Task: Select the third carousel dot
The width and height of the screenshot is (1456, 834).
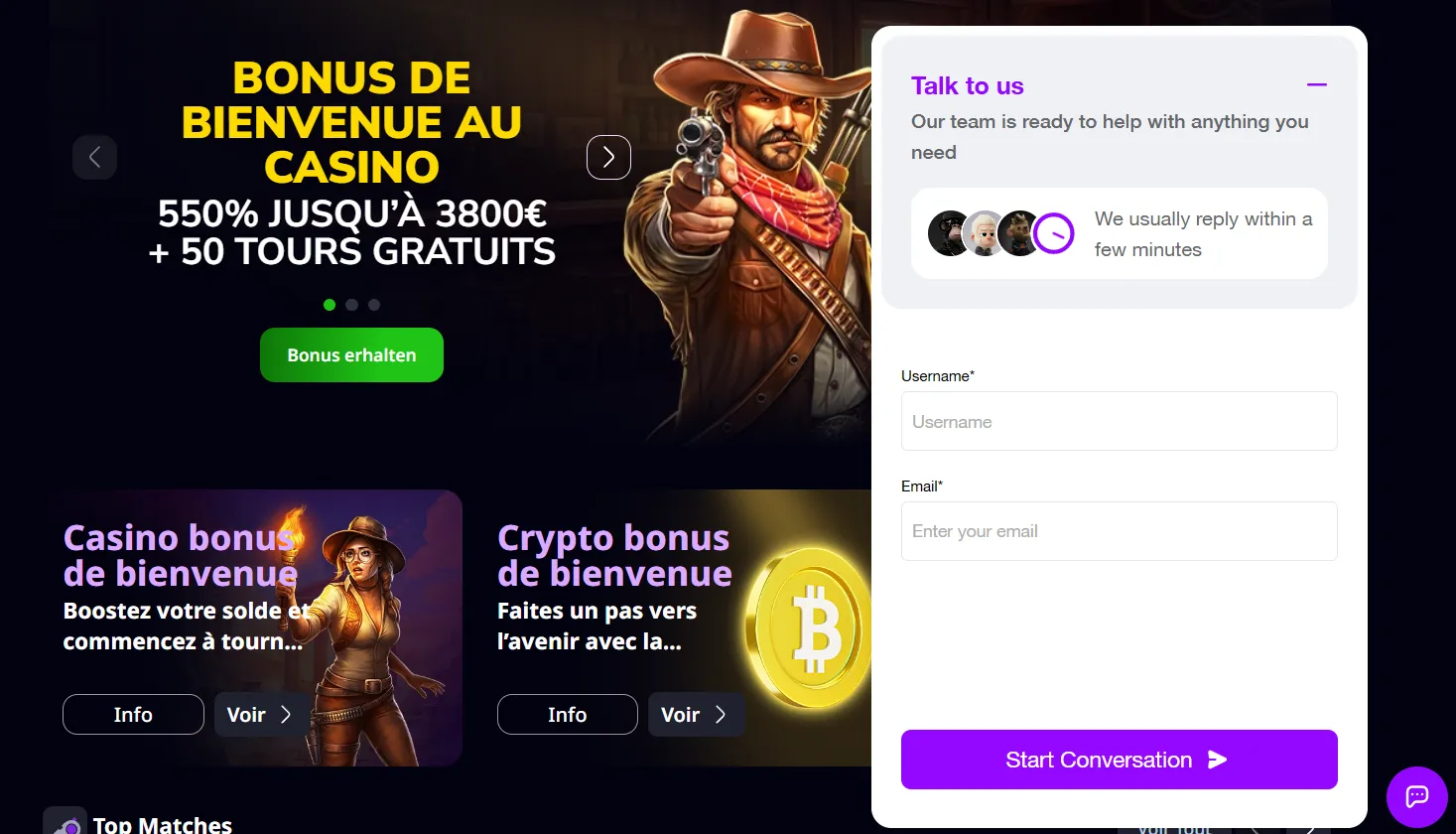Action: [x=374, y=305]
